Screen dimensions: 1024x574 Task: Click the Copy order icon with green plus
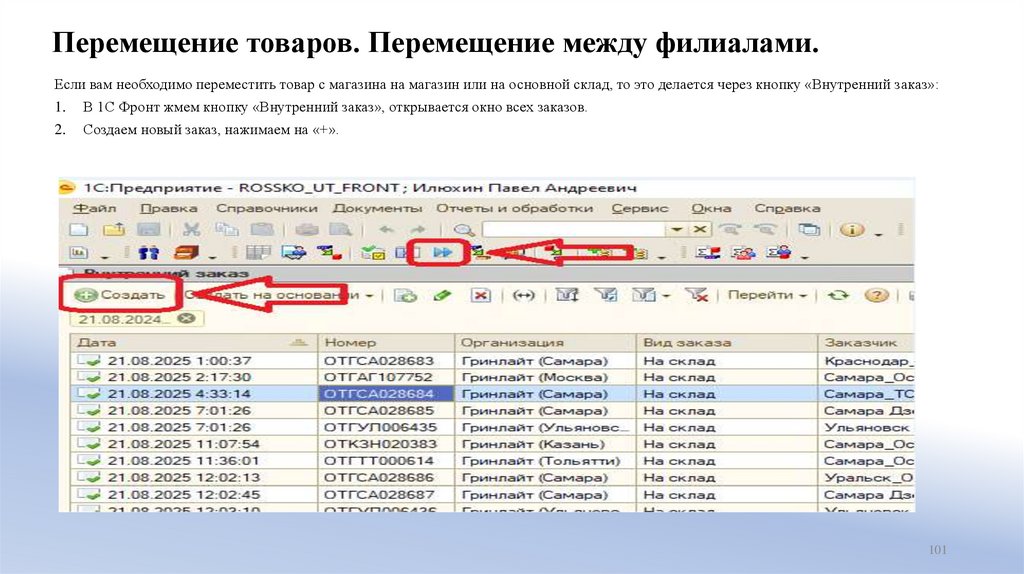(x=405, y=295)
